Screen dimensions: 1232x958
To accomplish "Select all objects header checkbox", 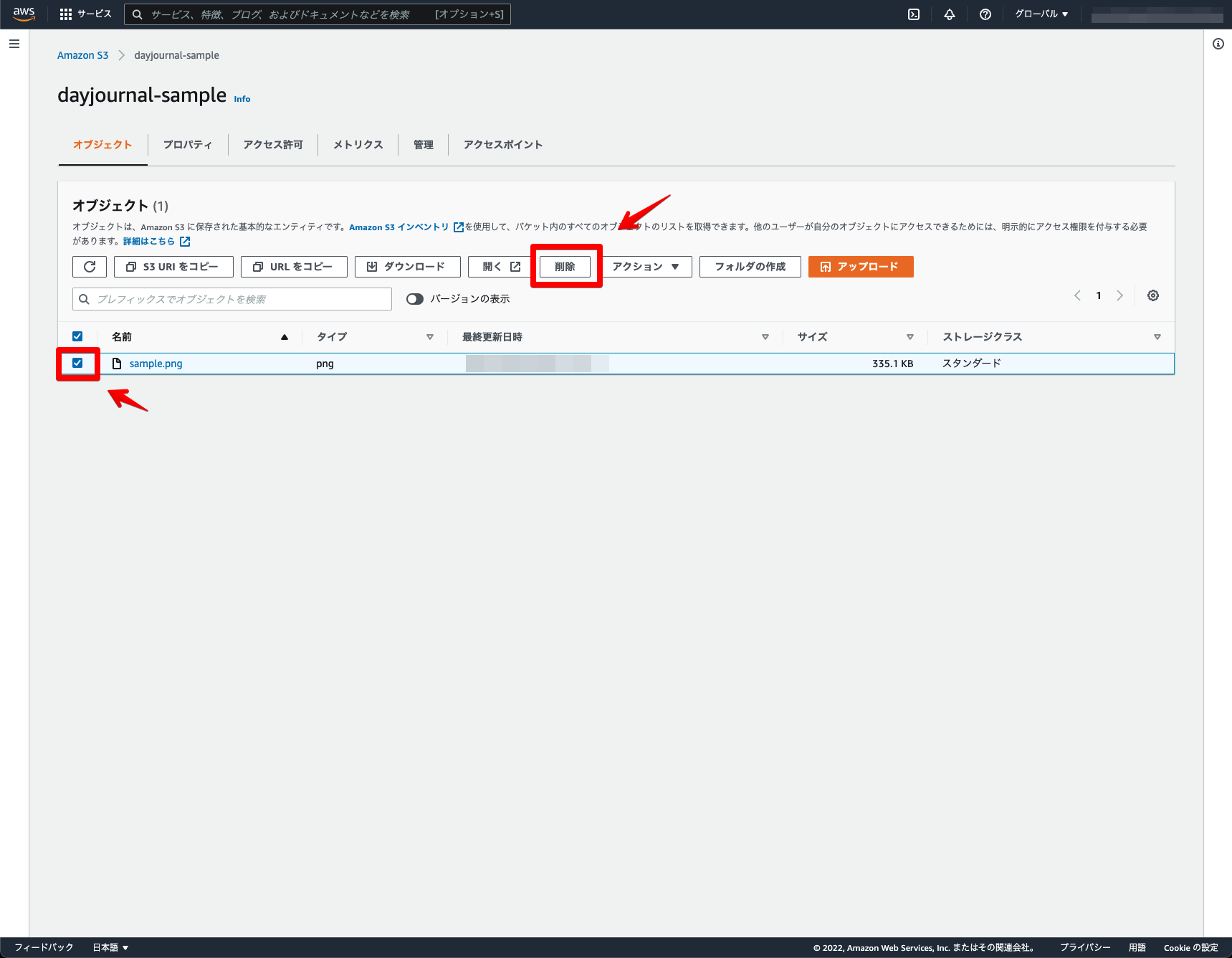I will [77, 336].
